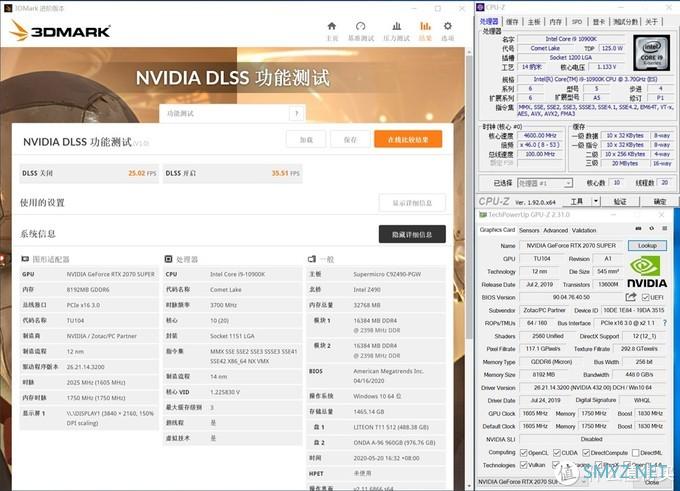Open CPU-Z 工具 tools dropdown arrow
This screenshot has width=680, height=491.
click(596, 201)
